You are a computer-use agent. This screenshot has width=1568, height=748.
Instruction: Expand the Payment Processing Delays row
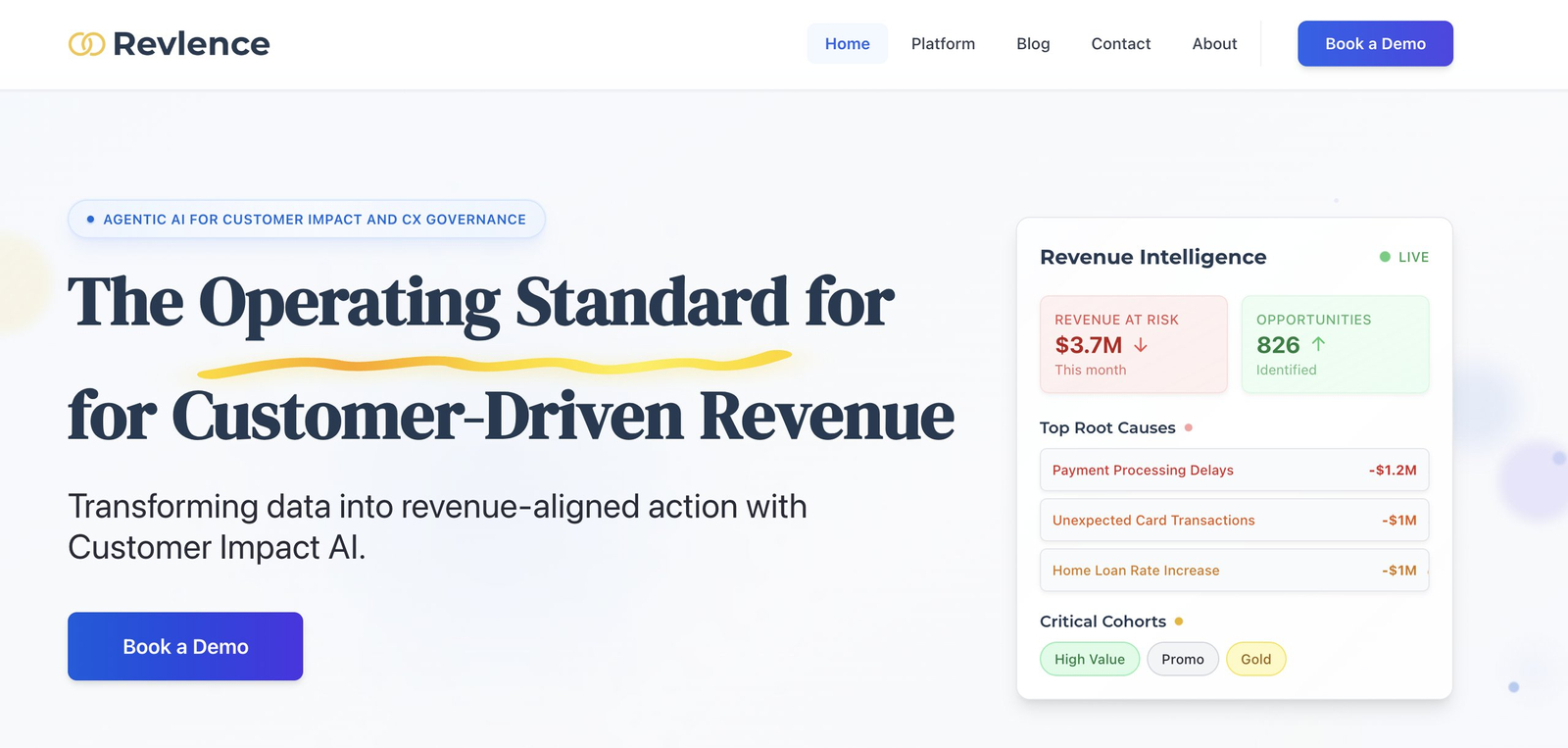pyautogui.click(x=1234, y=470)
